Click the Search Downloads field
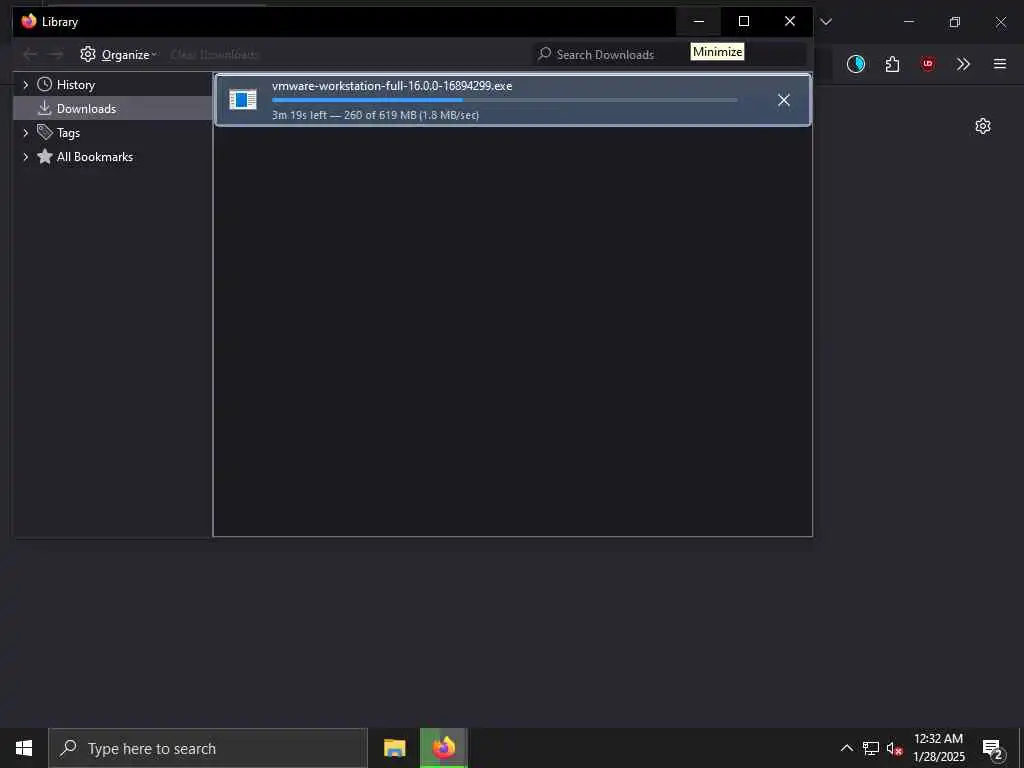The width and height of the screenshot is (1024, 768). tap(669, 55)
